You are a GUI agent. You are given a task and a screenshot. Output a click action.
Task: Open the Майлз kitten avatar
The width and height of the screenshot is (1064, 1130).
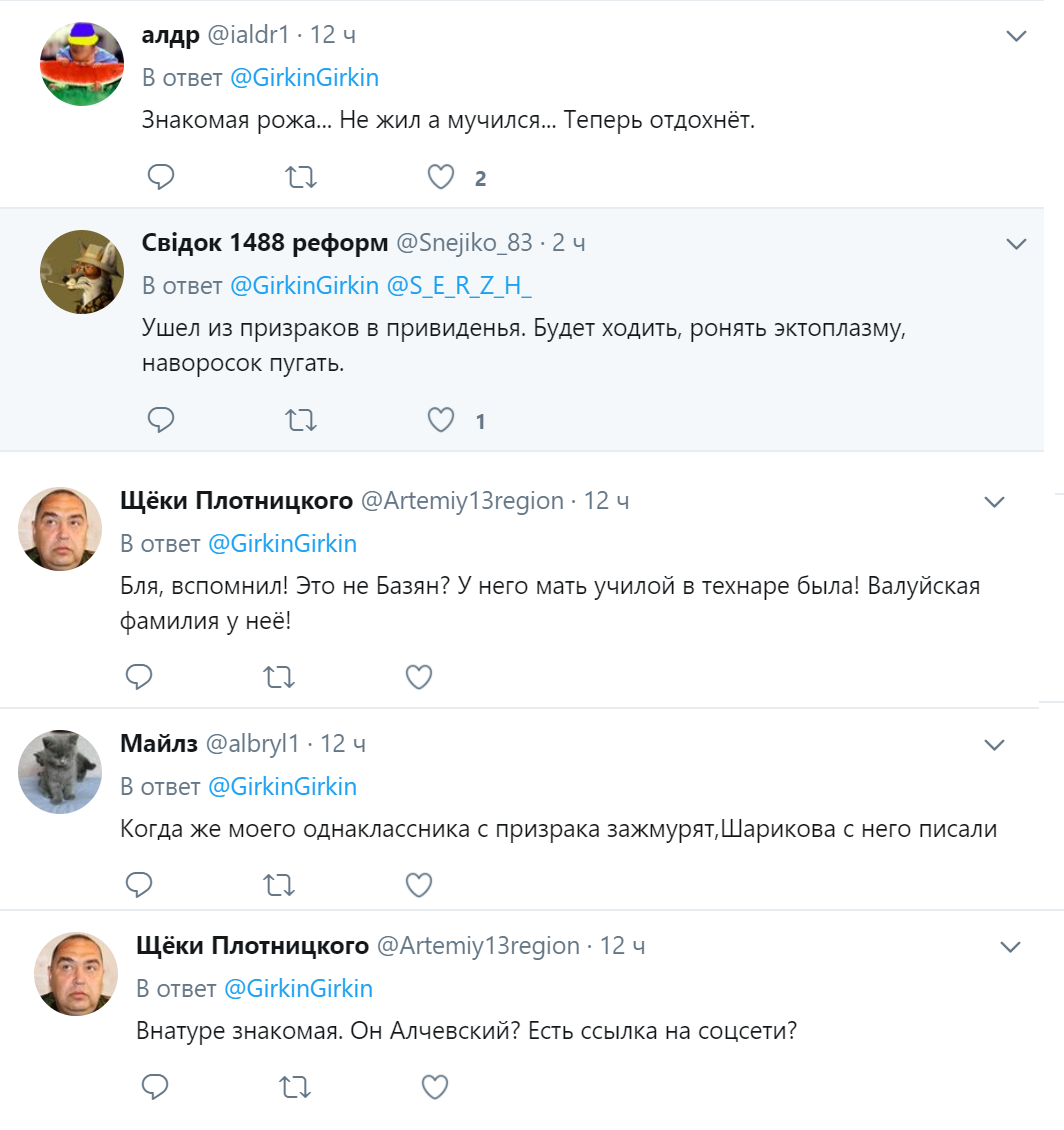61,771
